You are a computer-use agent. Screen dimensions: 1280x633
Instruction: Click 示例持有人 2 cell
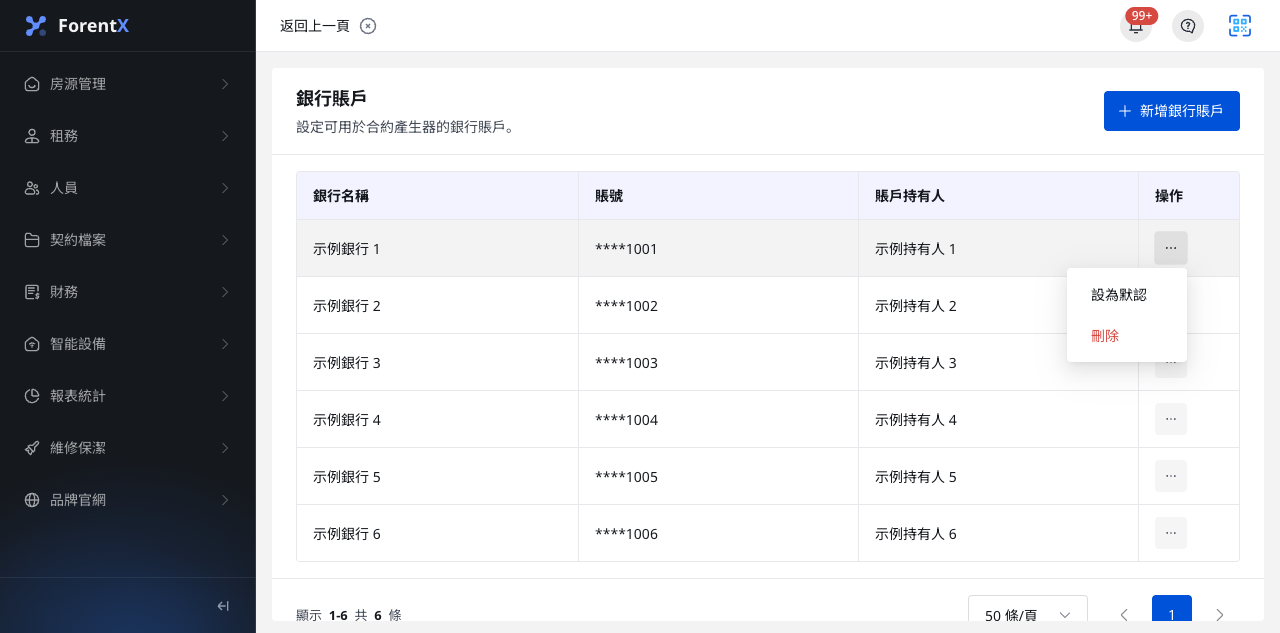(999, 305)
